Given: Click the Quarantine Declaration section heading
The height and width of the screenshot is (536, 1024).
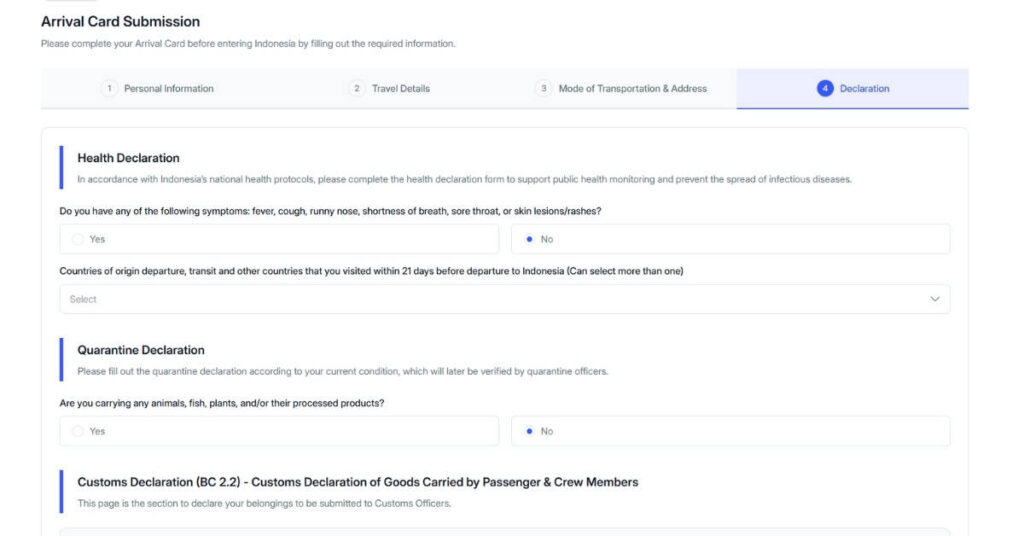Looking at the screenshot, I should coord(140,350).
